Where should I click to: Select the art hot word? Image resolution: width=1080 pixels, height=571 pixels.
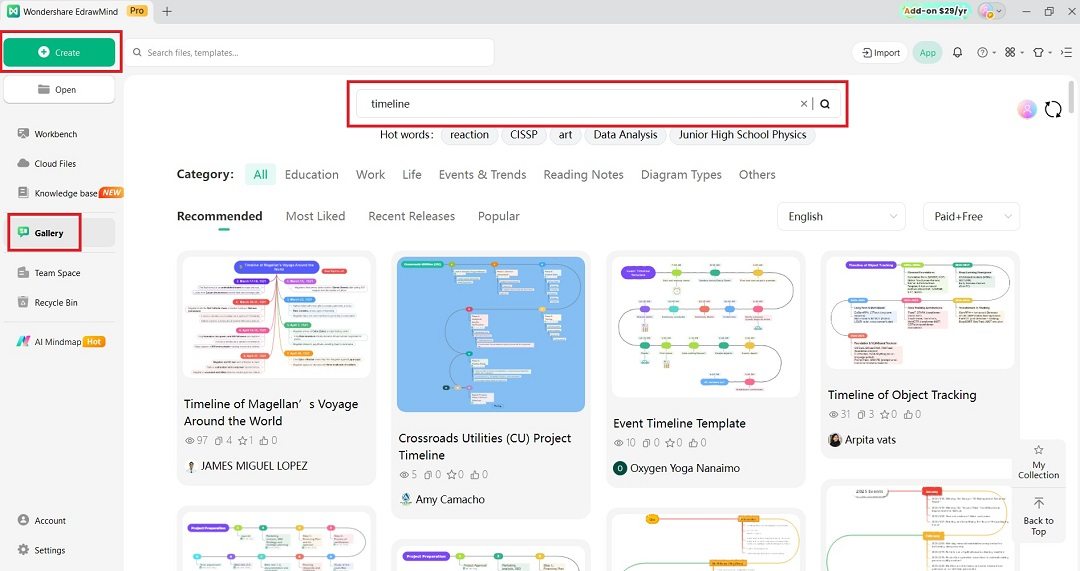point(565,135)
